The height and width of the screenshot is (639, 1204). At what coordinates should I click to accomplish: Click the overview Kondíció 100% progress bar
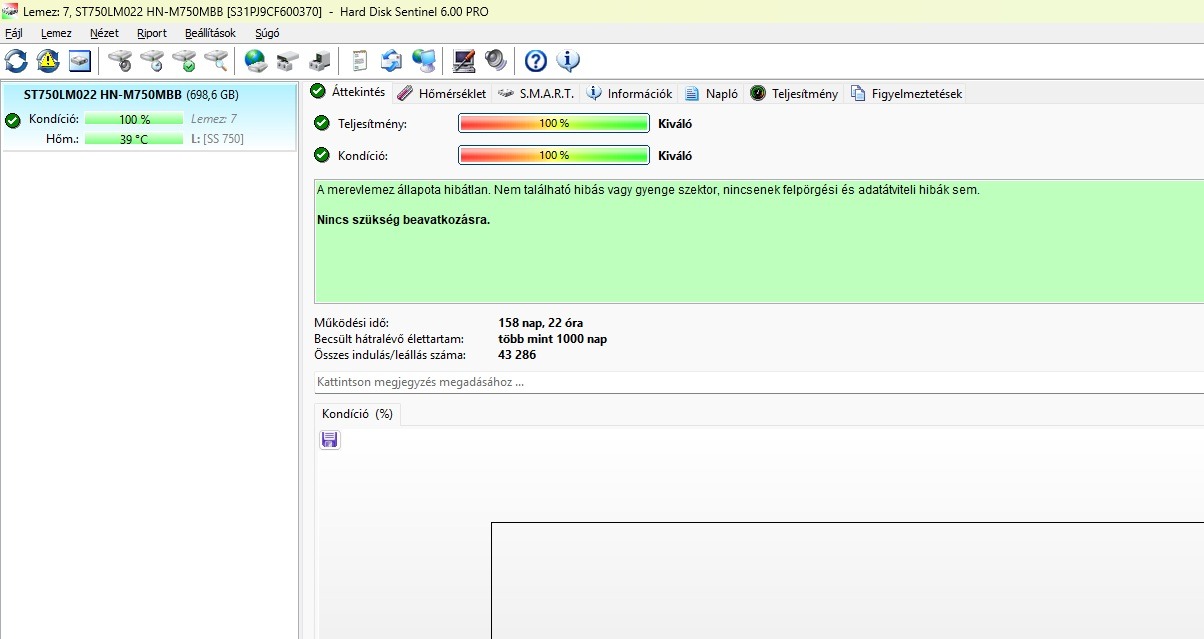pyautogui.click(x=554, y=156)
